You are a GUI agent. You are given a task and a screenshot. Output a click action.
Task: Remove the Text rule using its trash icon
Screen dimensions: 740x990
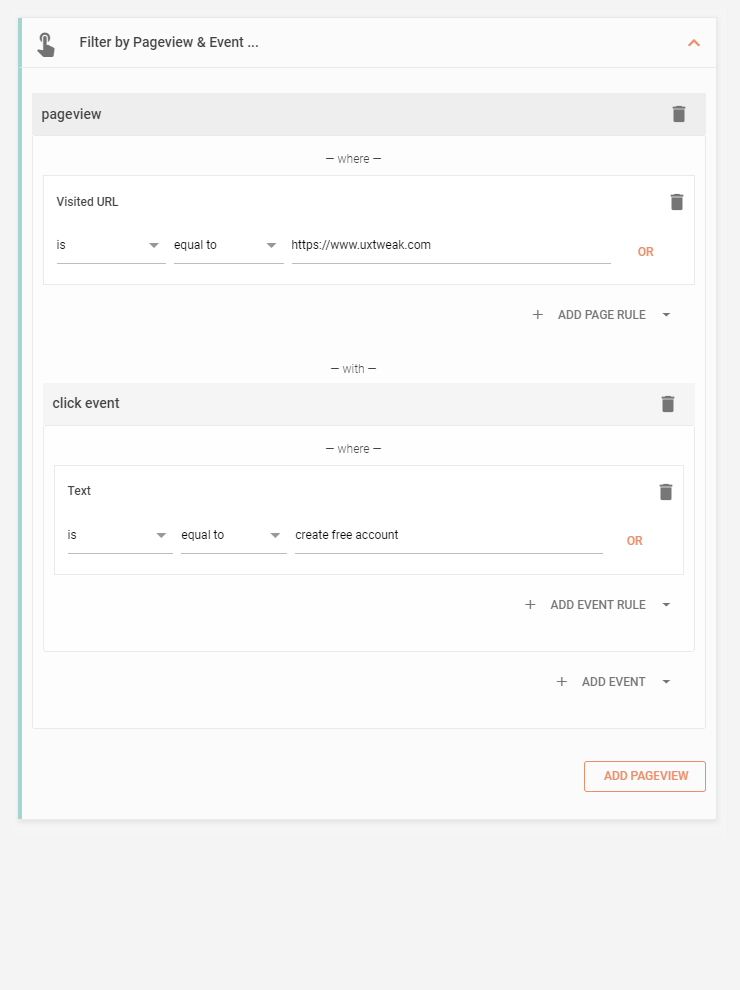click(665, 492)
